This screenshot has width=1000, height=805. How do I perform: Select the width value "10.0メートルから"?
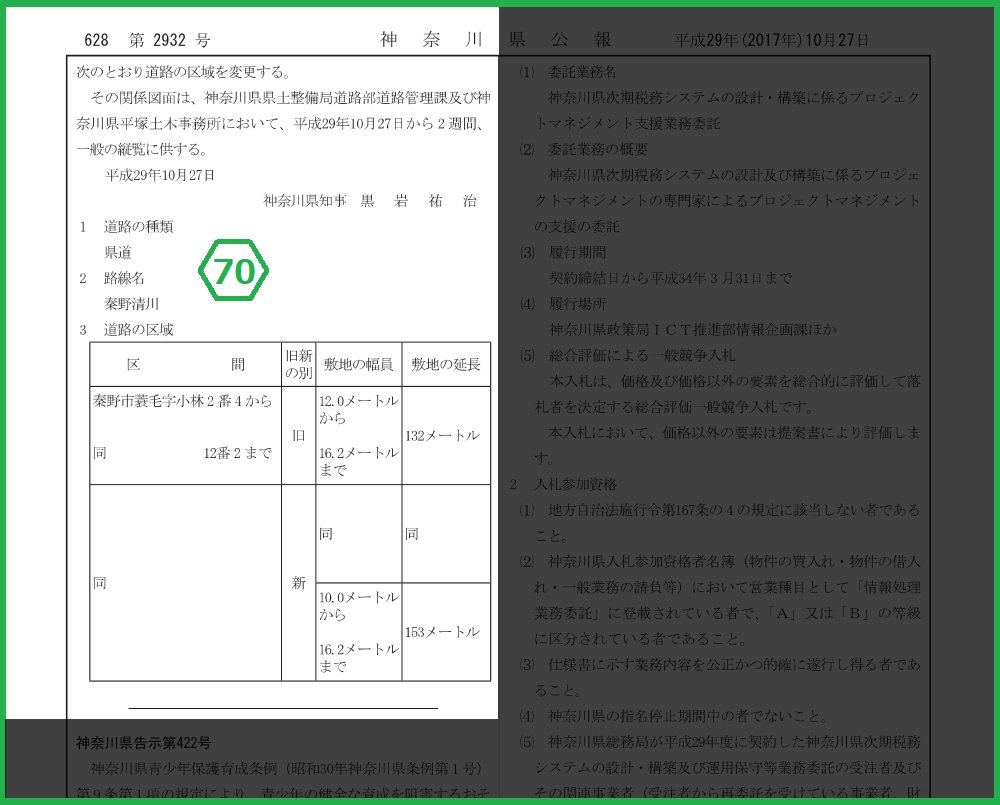click(359, 606)
